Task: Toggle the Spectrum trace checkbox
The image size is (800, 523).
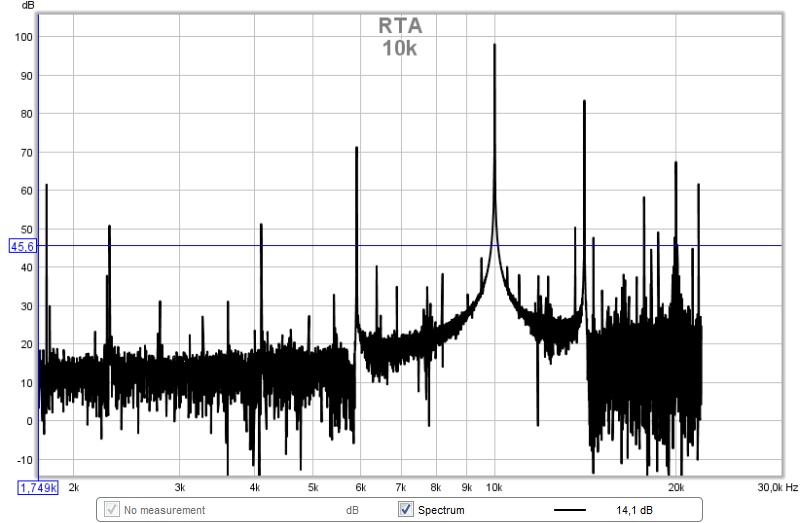Action: point(406,509)
